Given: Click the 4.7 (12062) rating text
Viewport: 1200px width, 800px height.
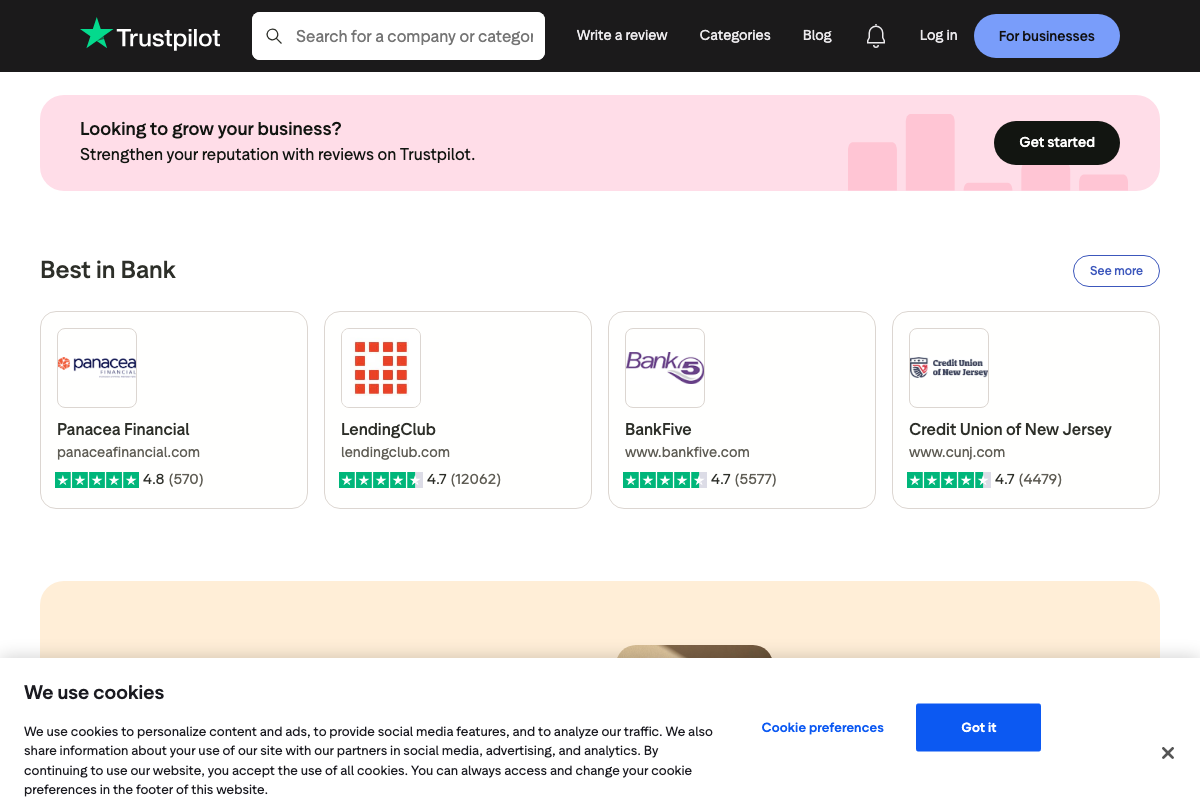Looking at the screenshot, I should pos(464,480).
